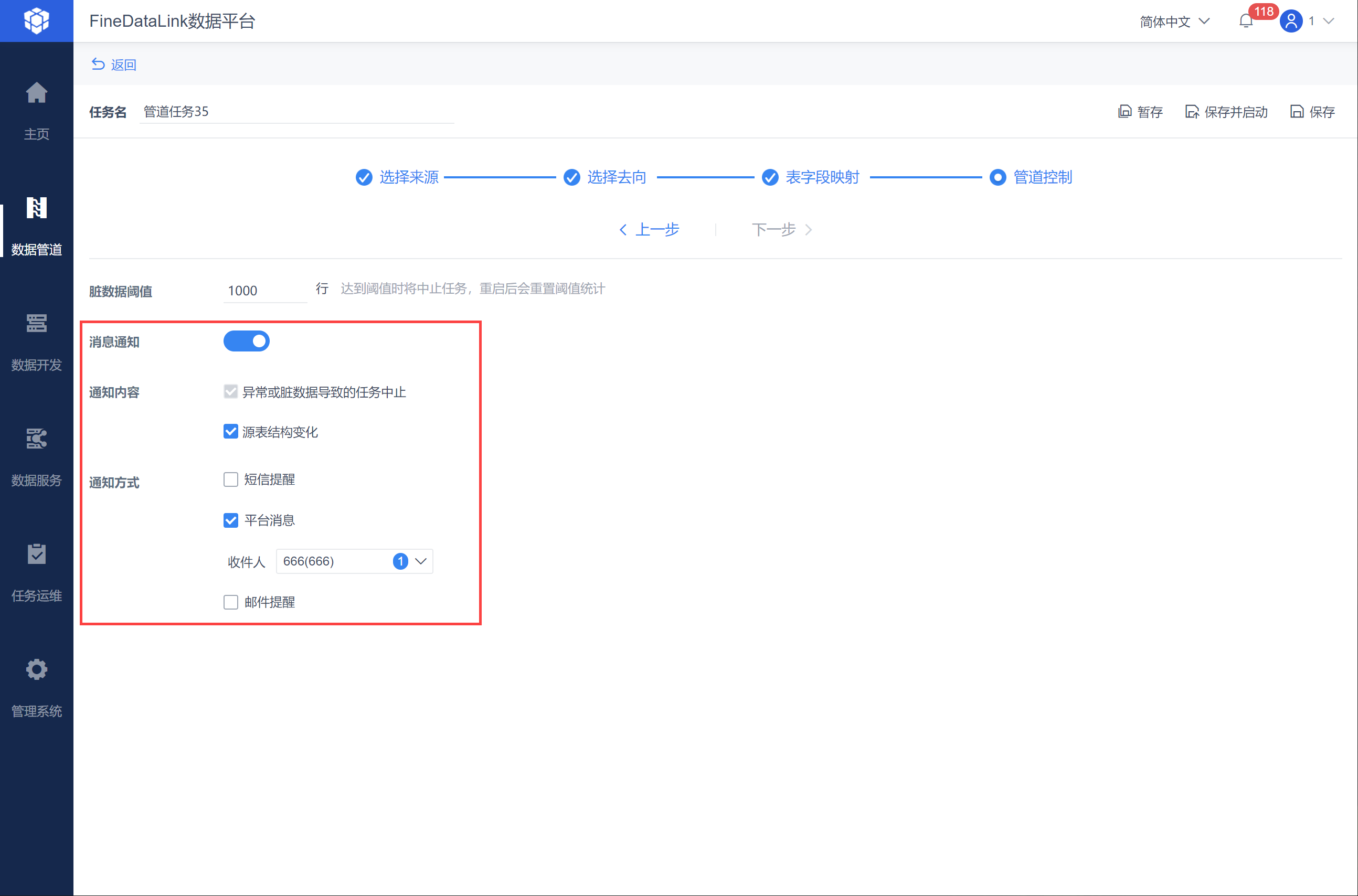Toggle the 消息通知 switch off

click(x=246, y=341)
